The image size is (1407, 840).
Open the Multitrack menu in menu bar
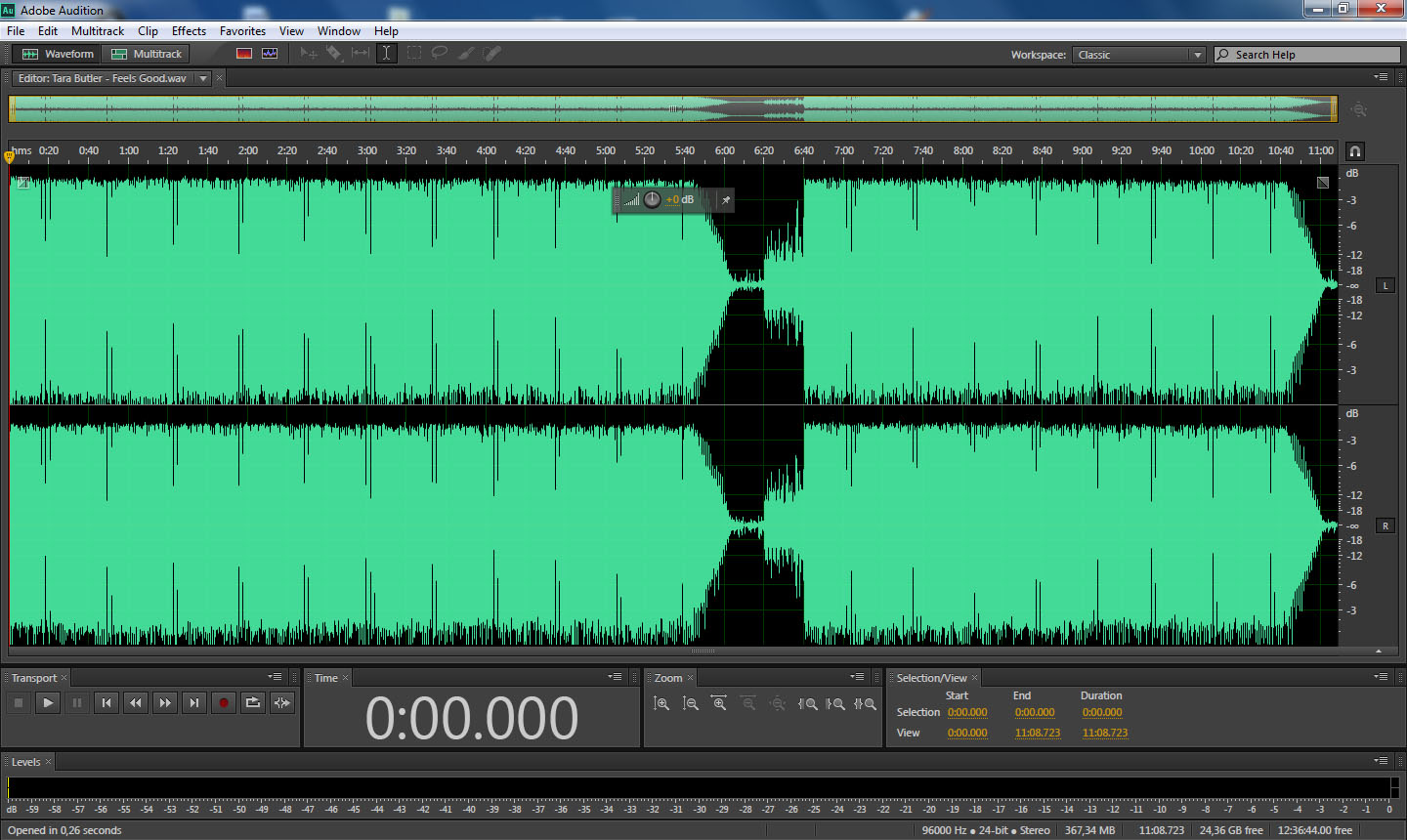[98, 31]
